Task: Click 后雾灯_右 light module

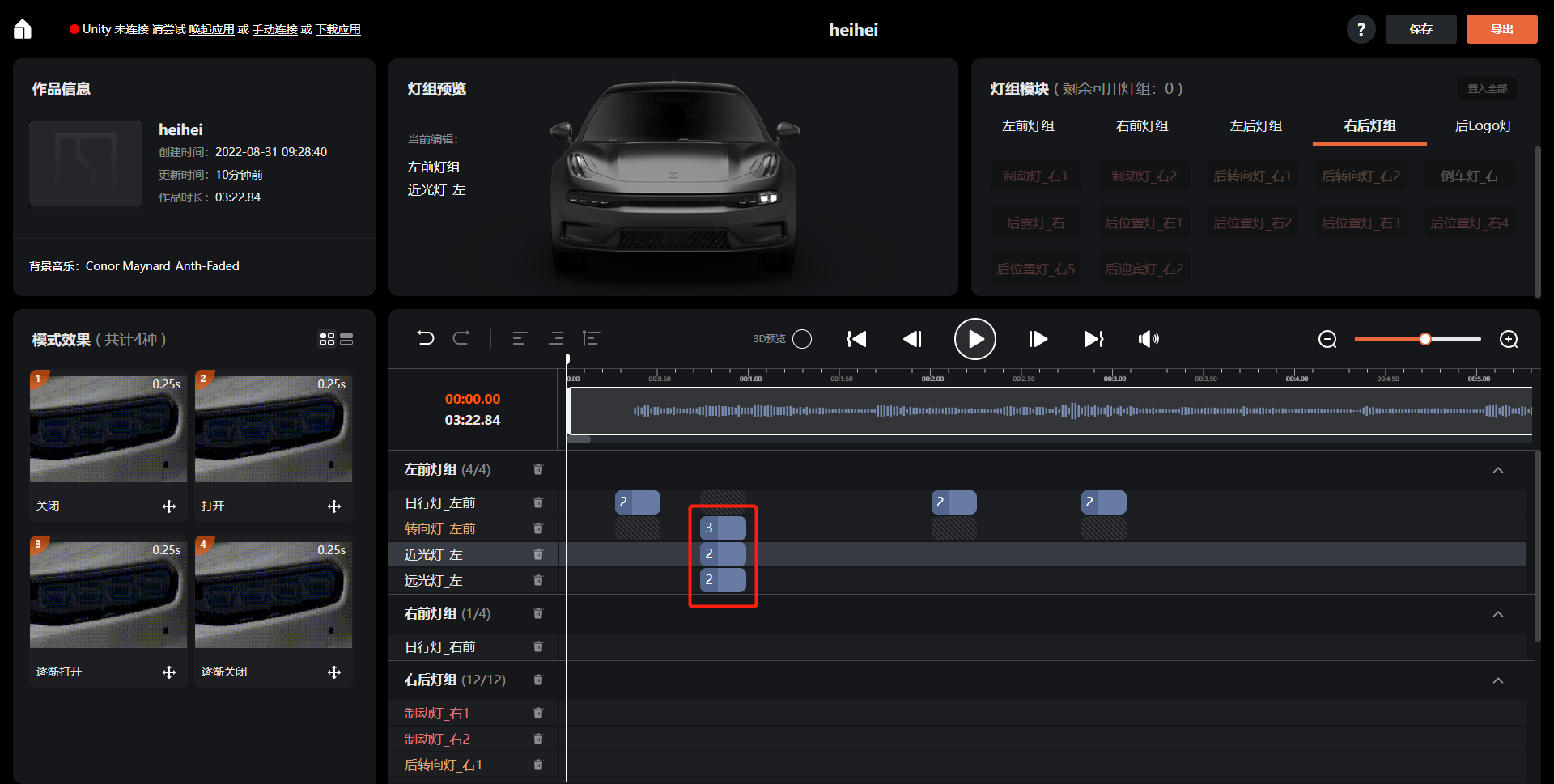Action: click(1035, 222)
